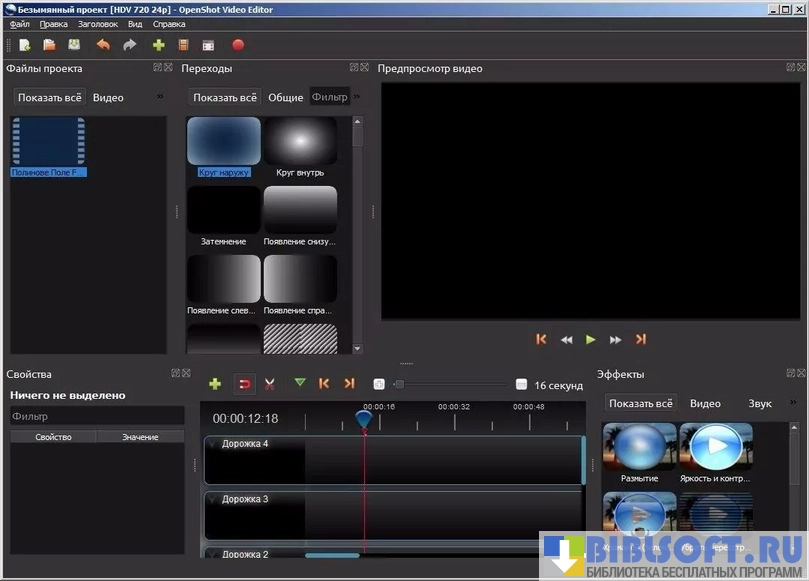Toggle the Фильтр filter in Переходы panel
The height and width of the screenshot is (581, 809).
tap(329, 98)
